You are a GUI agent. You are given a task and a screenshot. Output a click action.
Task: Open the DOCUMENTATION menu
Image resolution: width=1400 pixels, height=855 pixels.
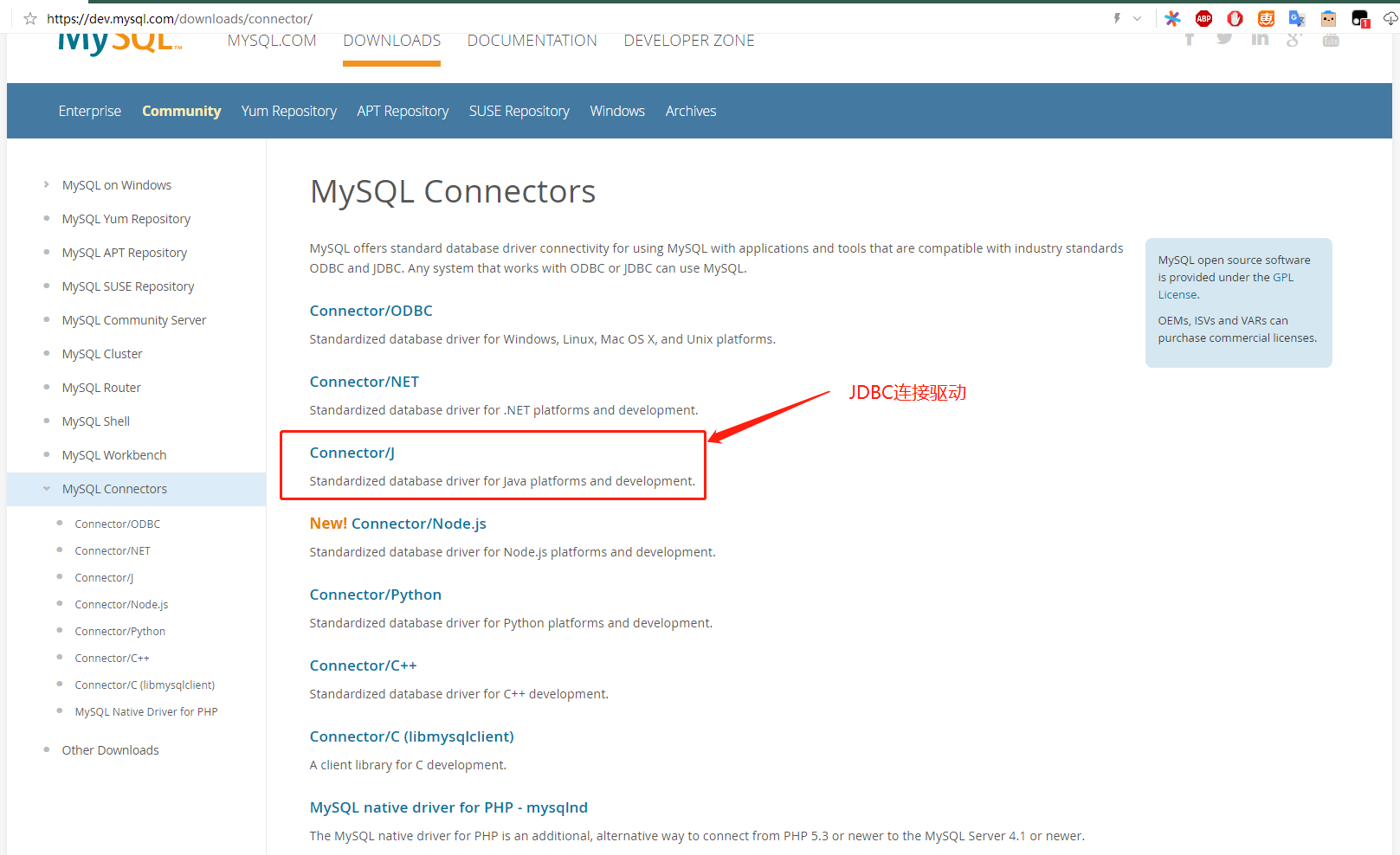coord(532,40)
